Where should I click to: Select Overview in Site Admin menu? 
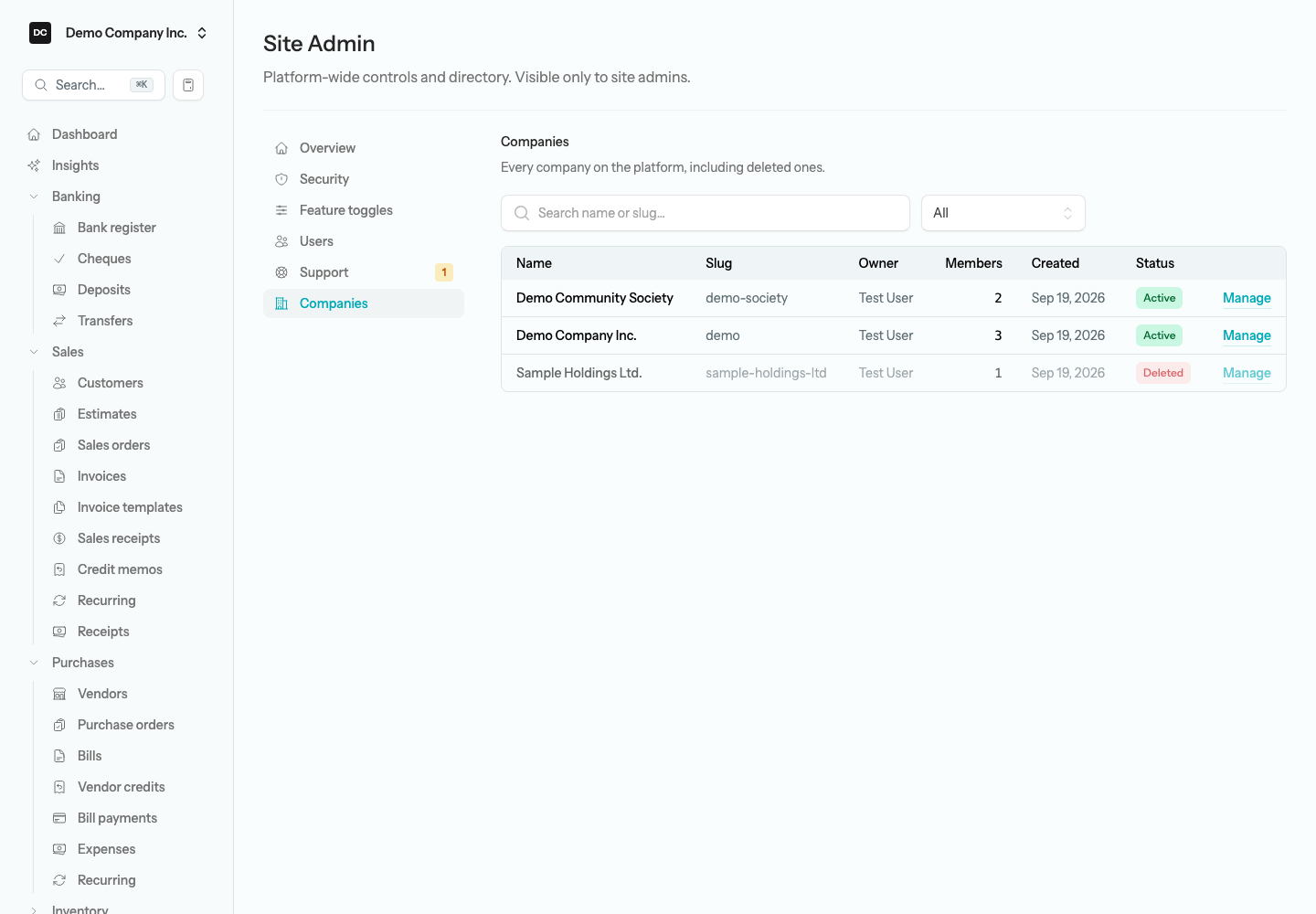364,148
